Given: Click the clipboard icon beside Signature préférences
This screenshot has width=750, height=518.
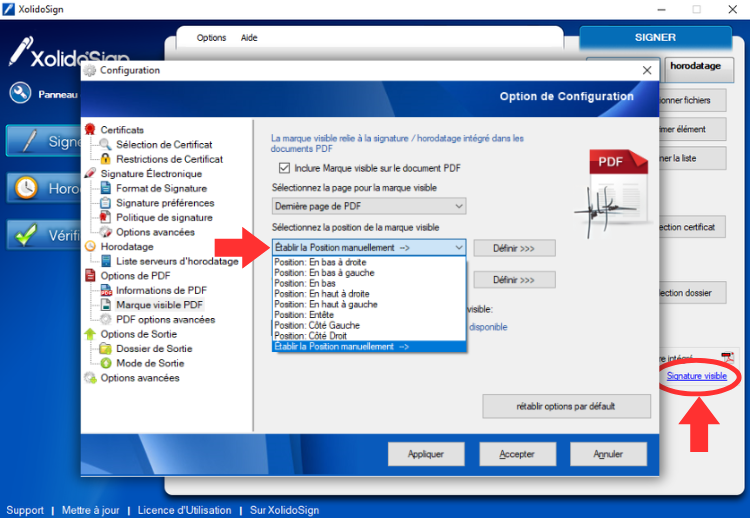Looking at the screenshot, I should [106, 202].
